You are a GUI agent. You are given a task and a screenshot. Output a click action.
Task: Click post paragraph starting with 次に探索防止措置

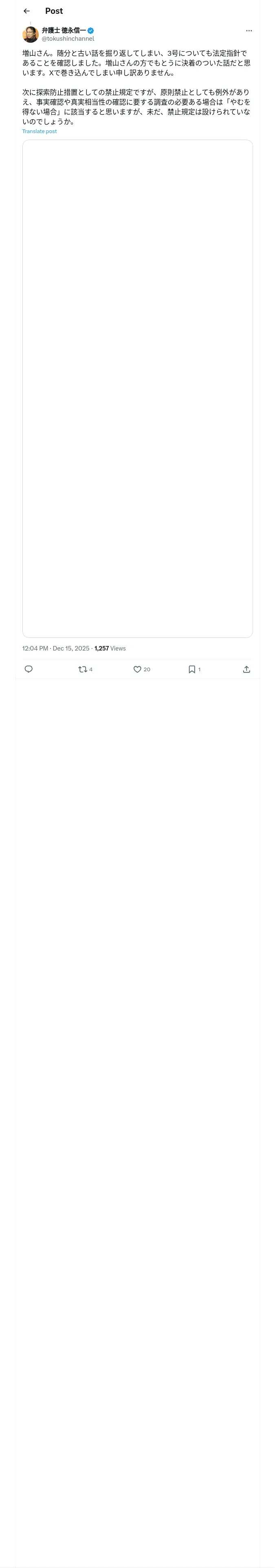tap(136, 107)
